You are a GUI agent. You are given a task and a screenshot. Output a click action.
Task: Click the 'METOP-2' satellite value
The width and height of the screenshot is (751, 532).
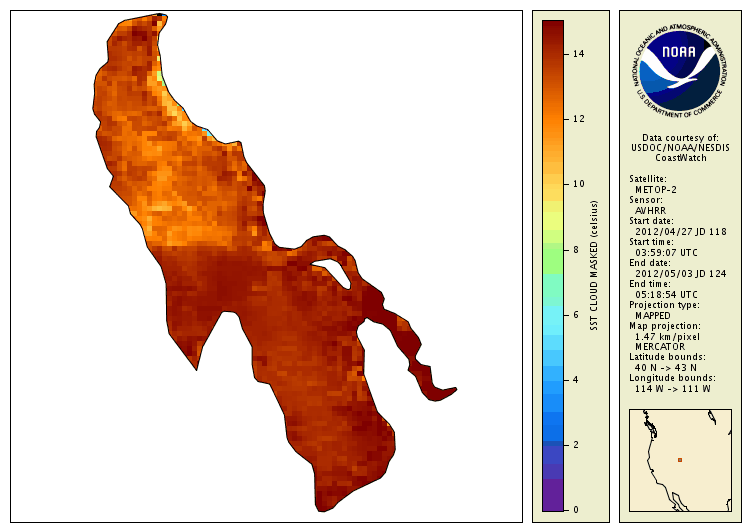pos(656,190)
